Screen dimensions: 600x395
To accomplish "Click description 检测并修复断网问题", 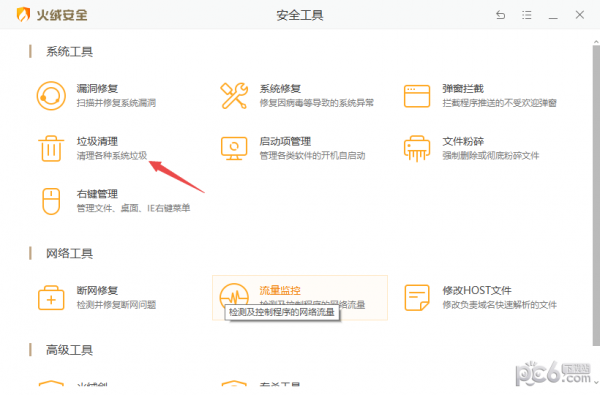I will 116,305.
